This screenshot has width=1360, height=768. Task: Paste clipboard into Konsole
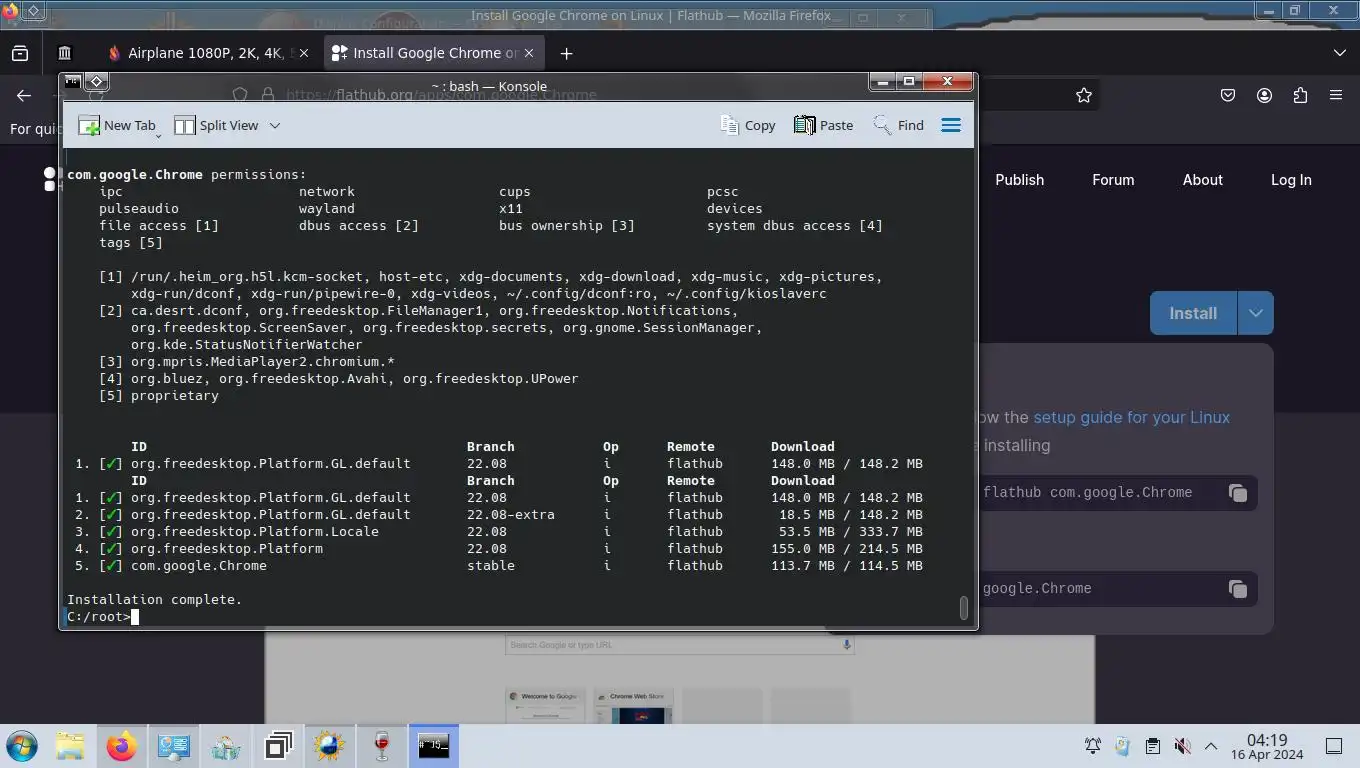coord(824,125)
